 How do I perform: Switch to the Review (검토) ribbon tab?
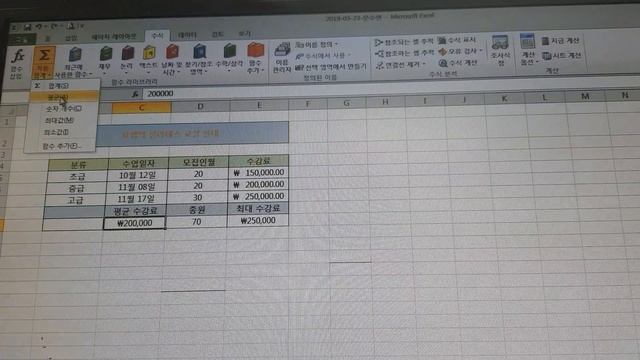[x=218, y=34]
